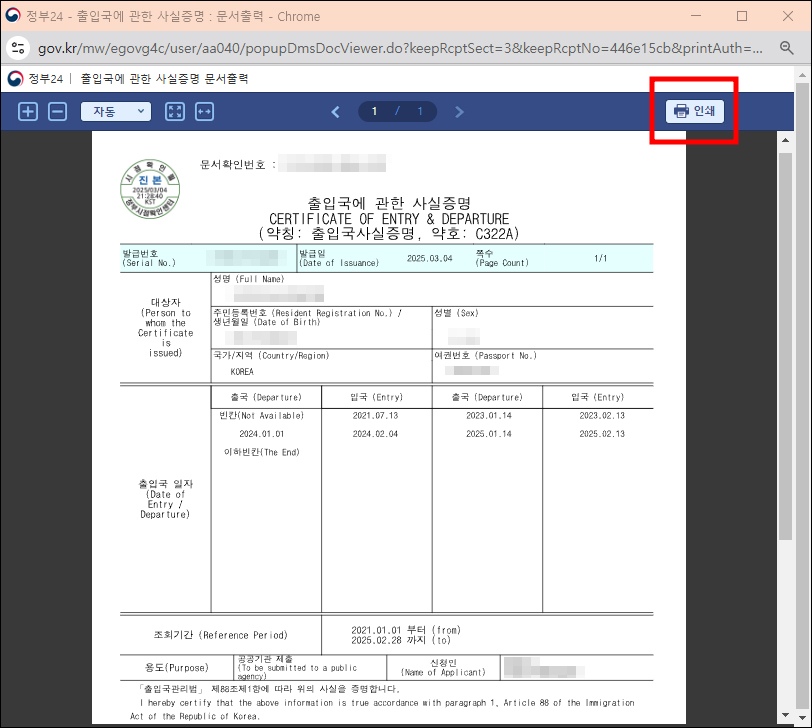Viewport: 812px width, 728px height.
Task: Open the 자동 zoom level dropdown
Action: click(116, 111)
